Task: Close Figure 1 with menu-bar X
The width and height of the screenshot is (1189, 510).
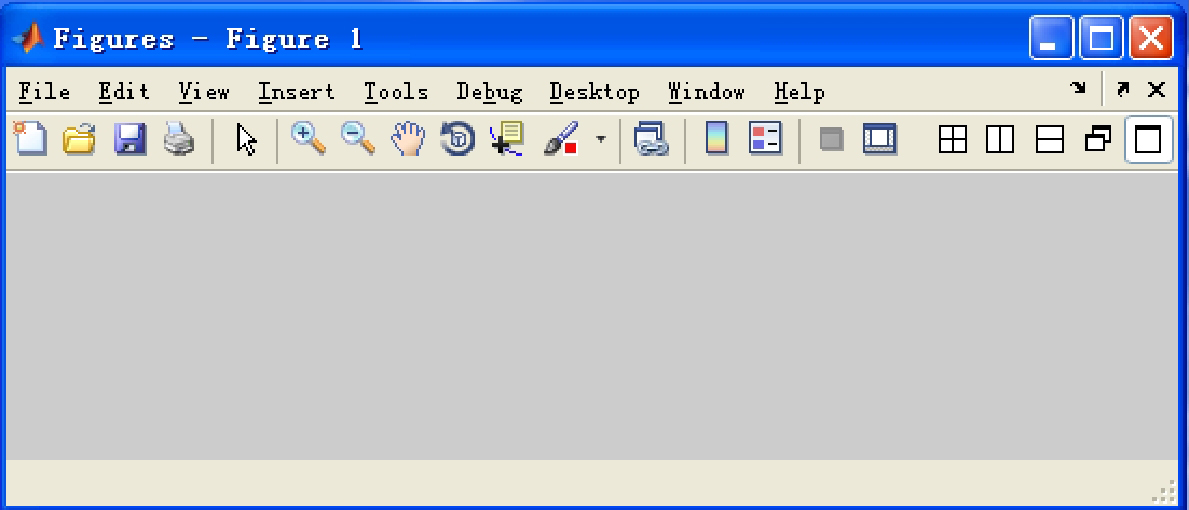Action: 1156,89
